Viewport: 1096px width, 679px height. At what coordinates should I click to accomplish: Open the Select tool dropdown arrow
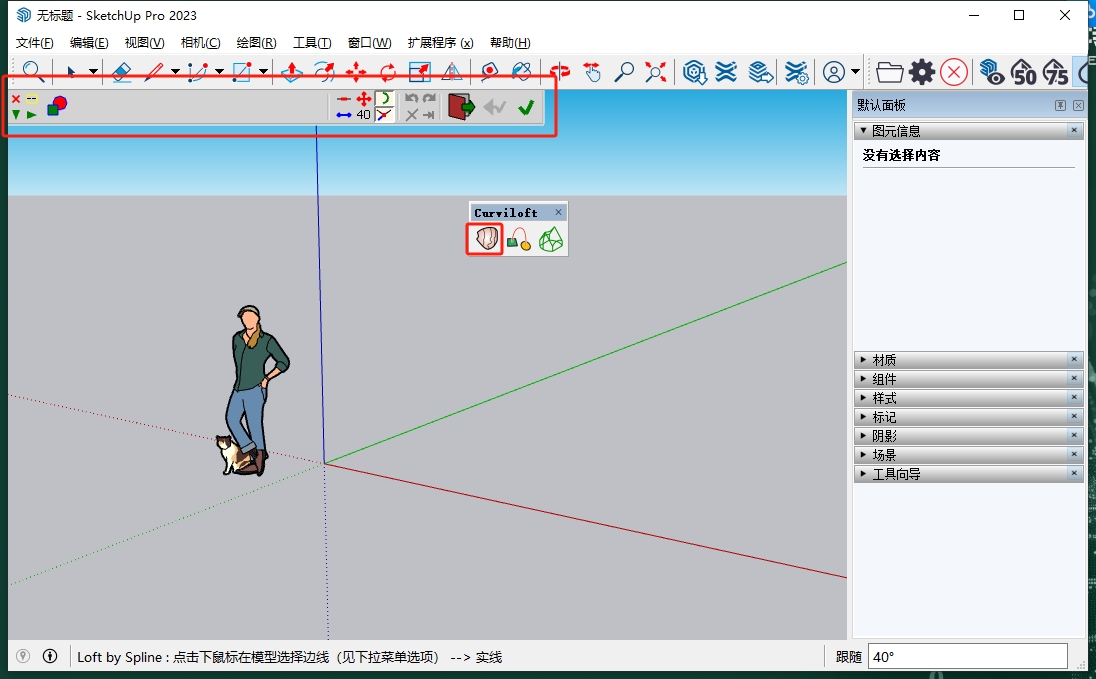[93, 72]
